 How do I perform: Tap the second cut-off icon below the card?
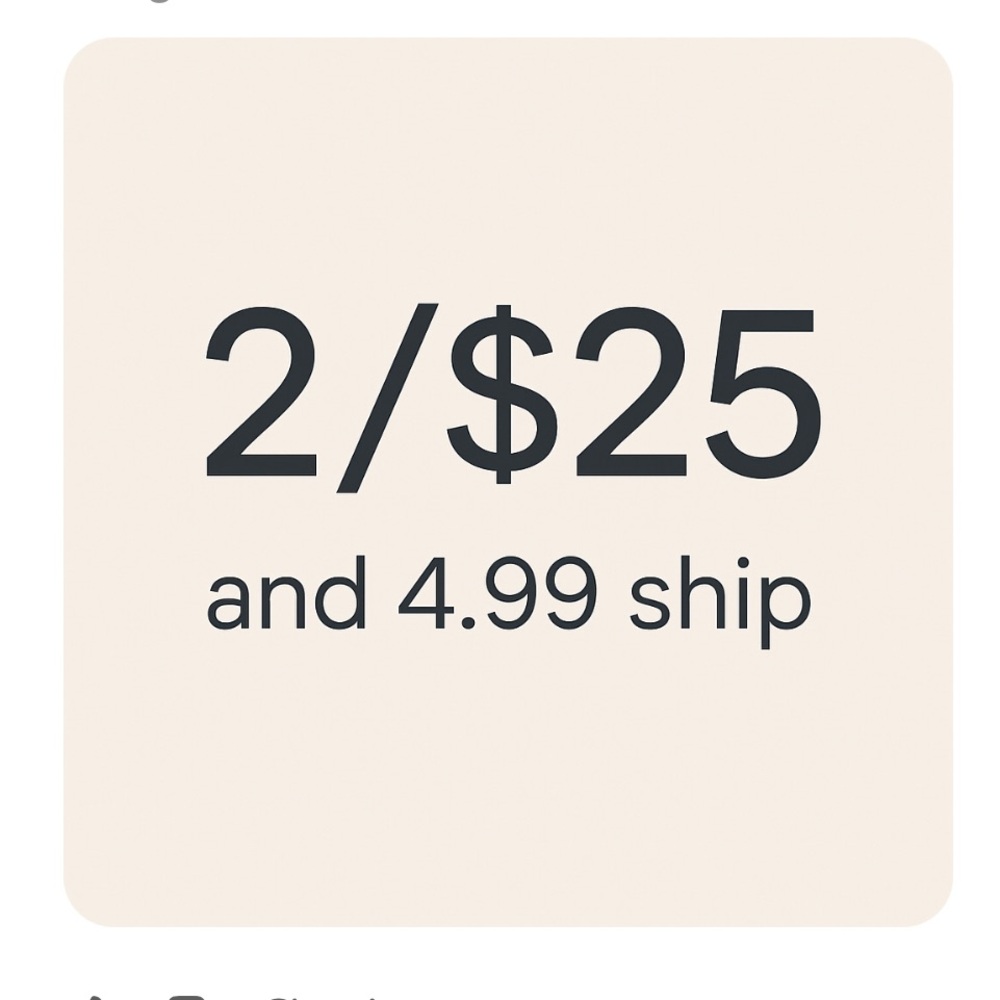coord(187,995)
